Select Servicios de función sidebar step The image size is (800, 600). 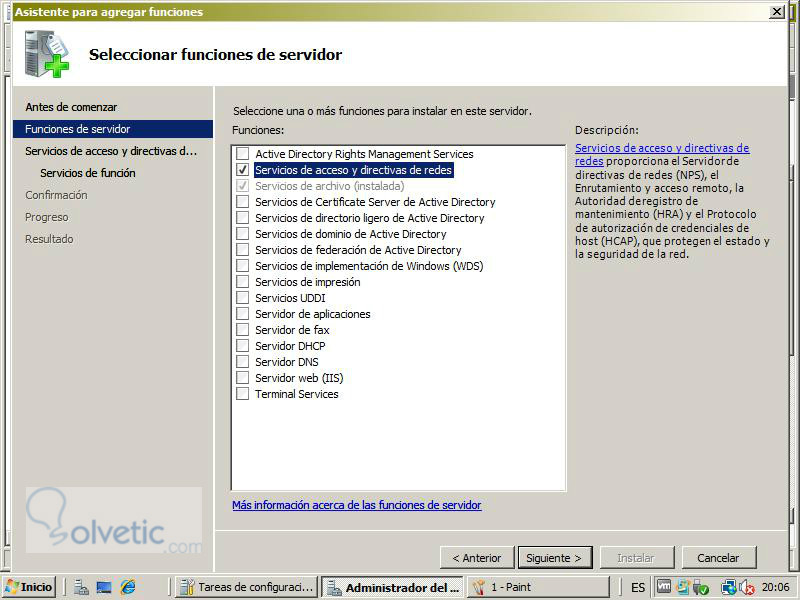(88, 173)
